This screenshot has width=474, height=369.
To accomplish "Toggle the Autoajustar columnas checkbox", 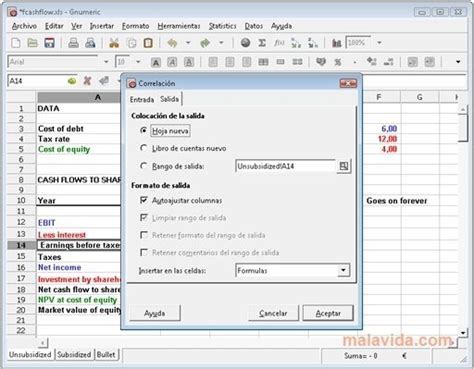I will (144, 200).
